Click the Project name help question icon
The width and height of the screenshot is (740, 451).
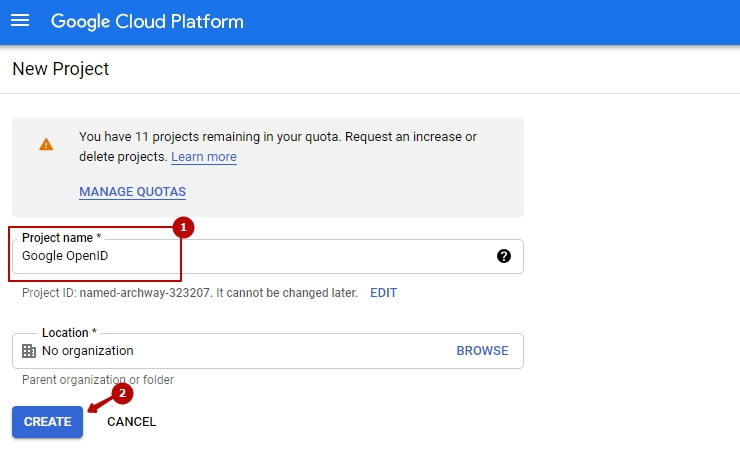click(x=504, y=256)
